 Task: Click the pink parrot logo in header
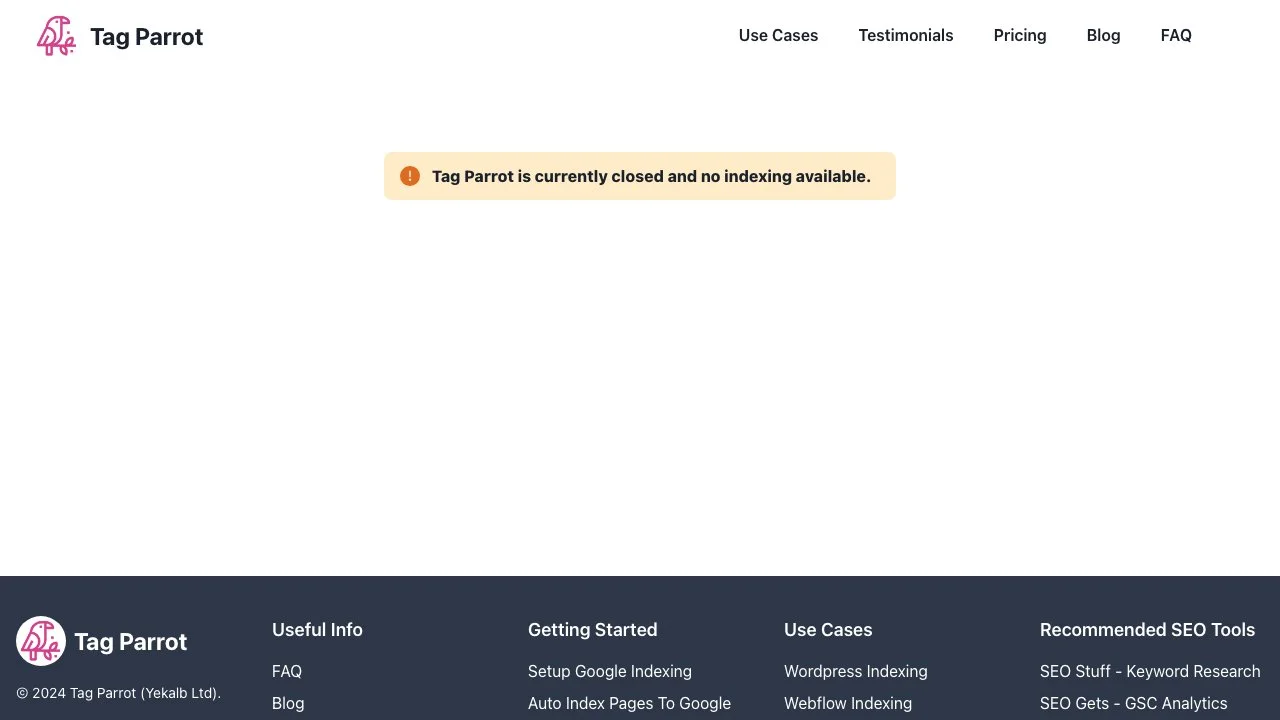pyautogui.click(x=56, y=36)
